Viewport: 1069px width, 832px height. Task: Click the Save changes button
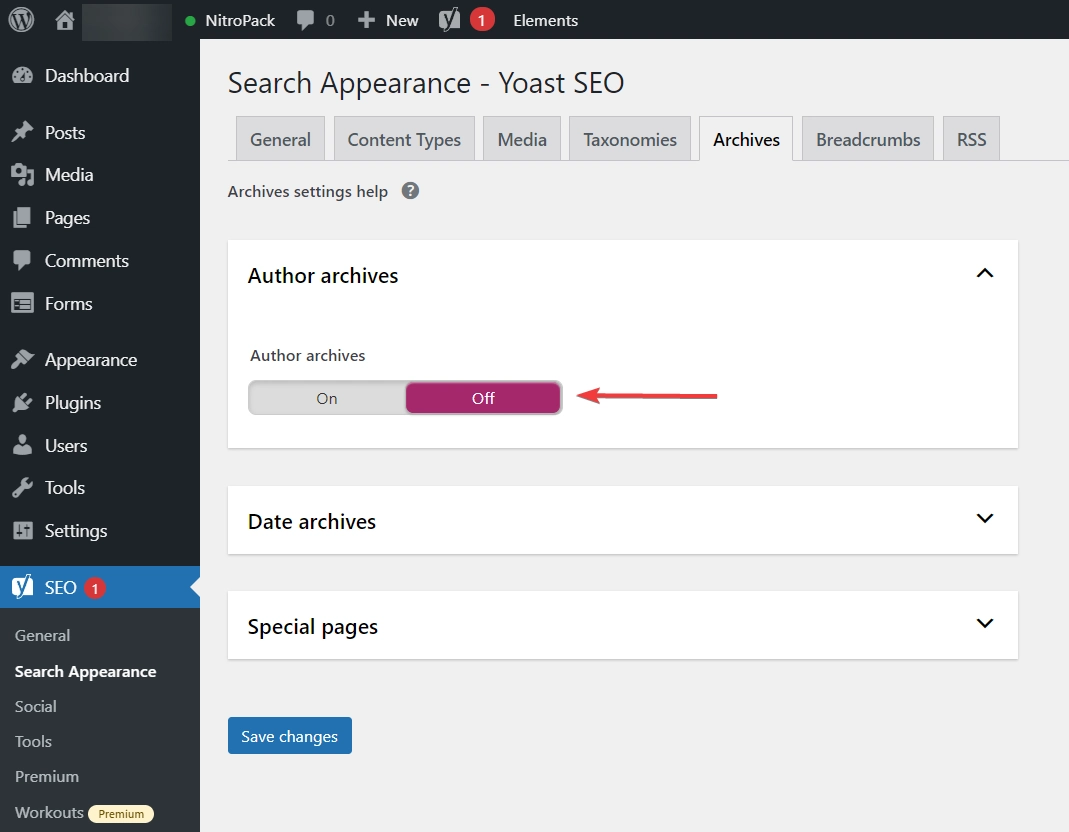pos(290,736)
